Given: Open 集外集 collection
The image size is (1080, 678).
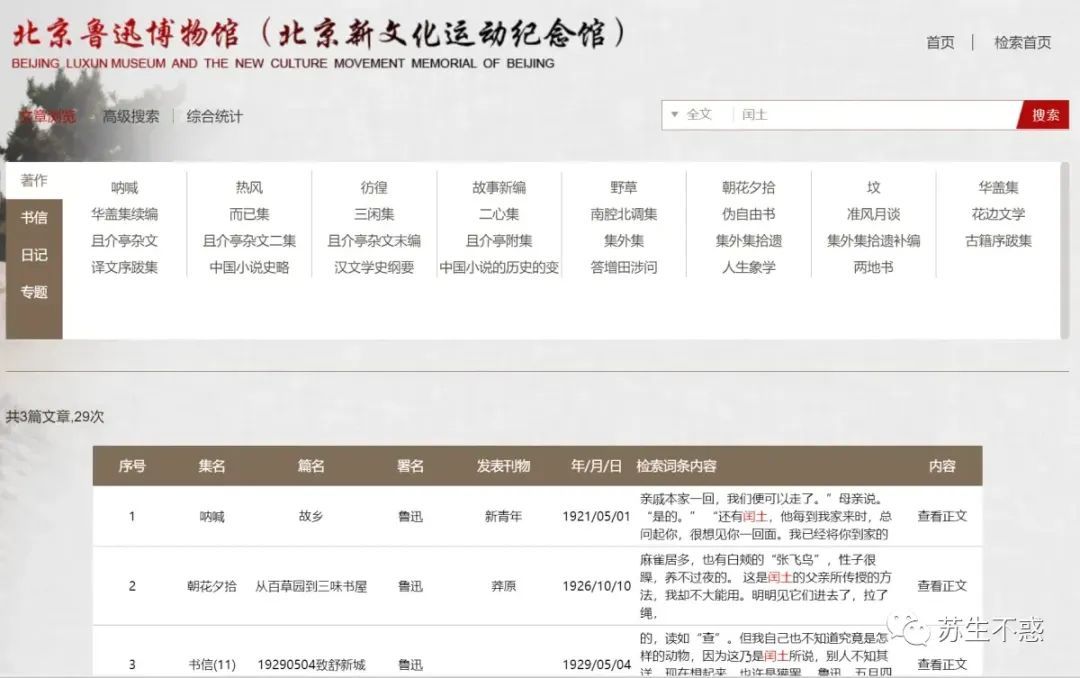Looking at the screenshot, I should coord(623,241).
